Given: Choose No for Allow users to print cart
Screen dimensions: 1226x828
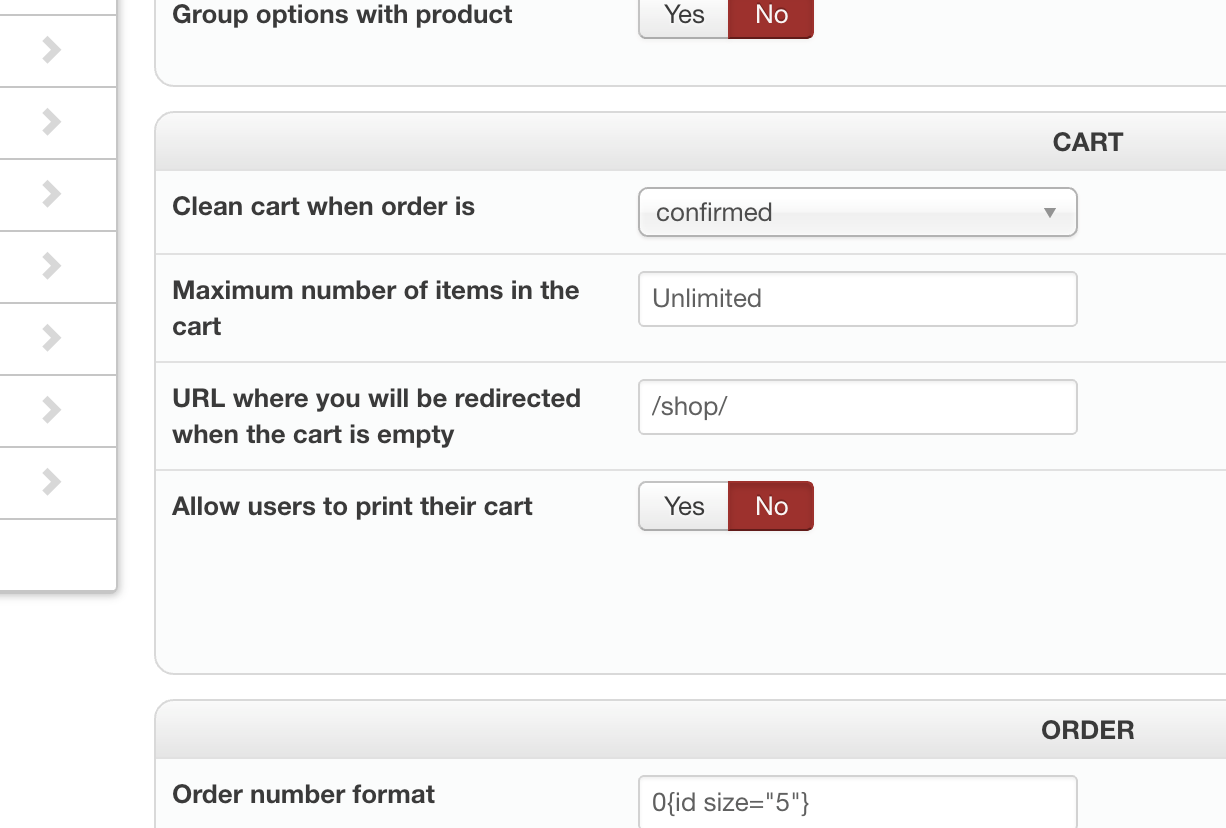Looking at the screenshot, I should pyautogui.click(x=771, y=506).
